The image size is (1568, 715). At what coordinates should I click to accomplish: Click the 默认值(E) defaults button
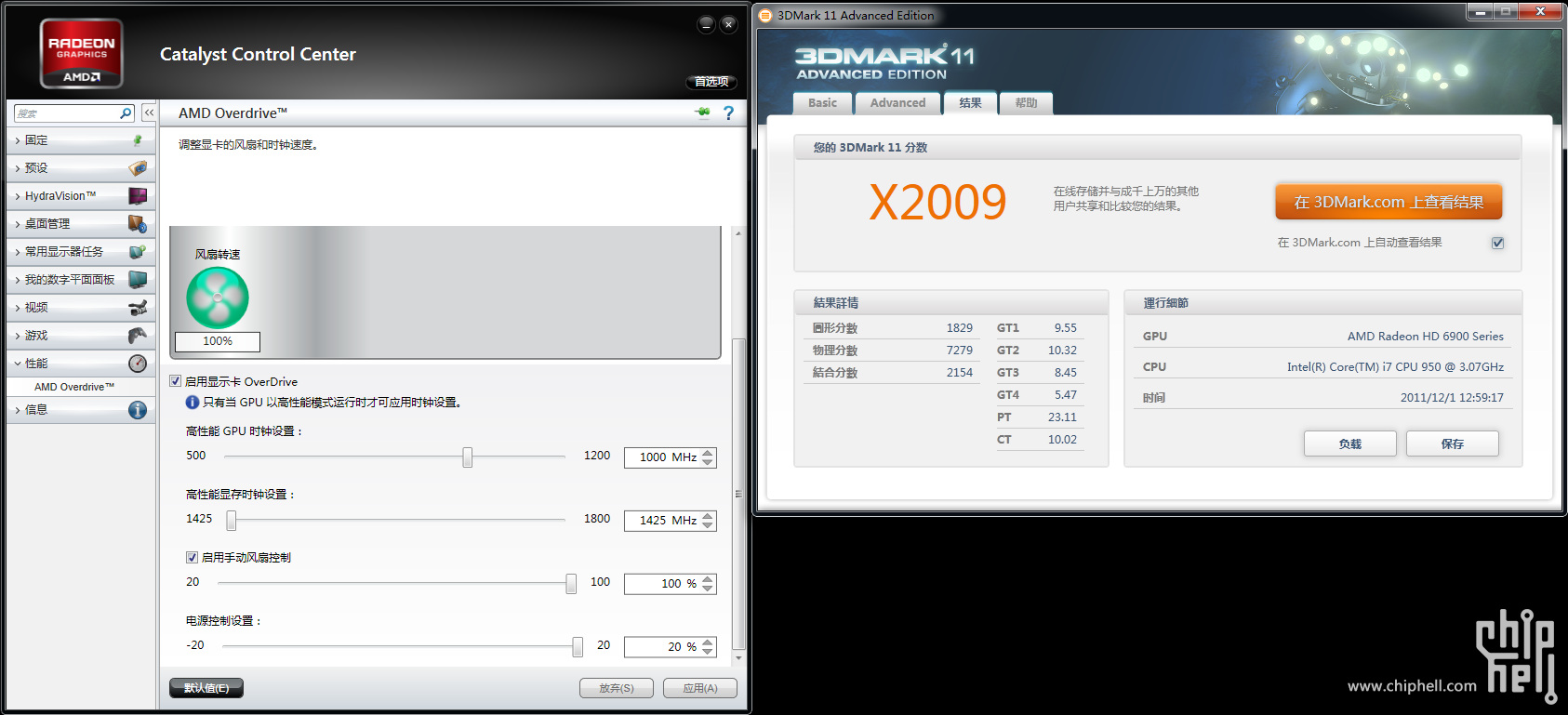(206, 688)
